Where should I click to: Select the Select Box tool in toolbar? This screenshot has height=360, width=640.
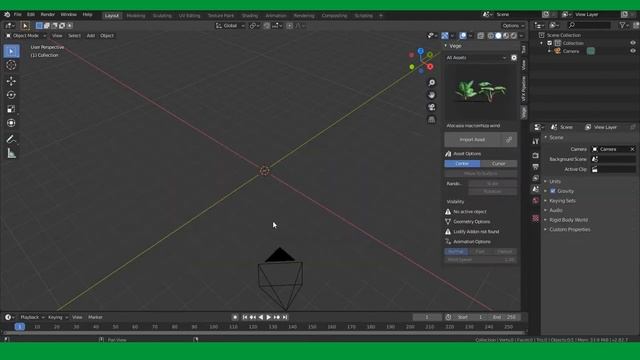click(x=11, y=51)
